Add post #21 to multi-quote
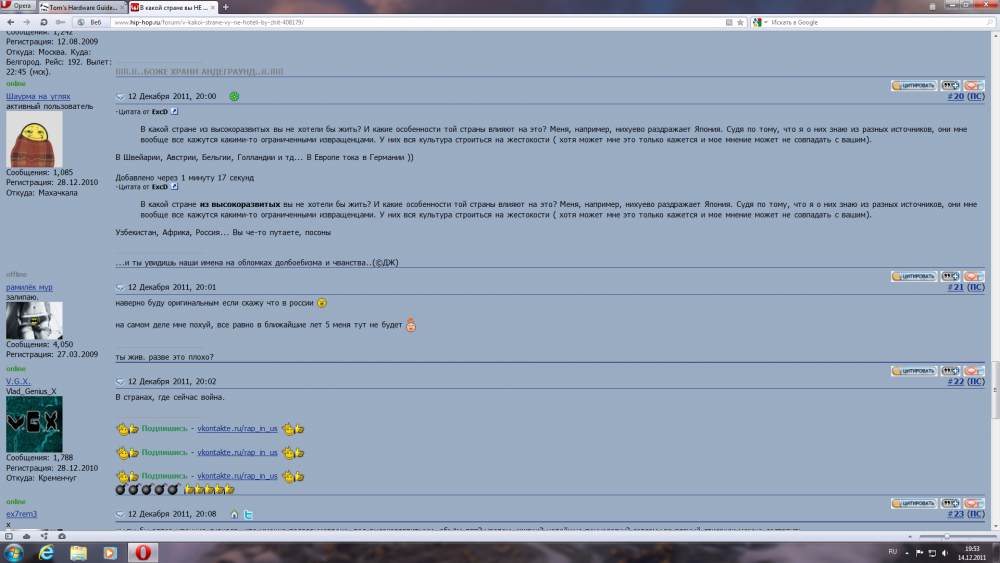 (x=950, y=276)
